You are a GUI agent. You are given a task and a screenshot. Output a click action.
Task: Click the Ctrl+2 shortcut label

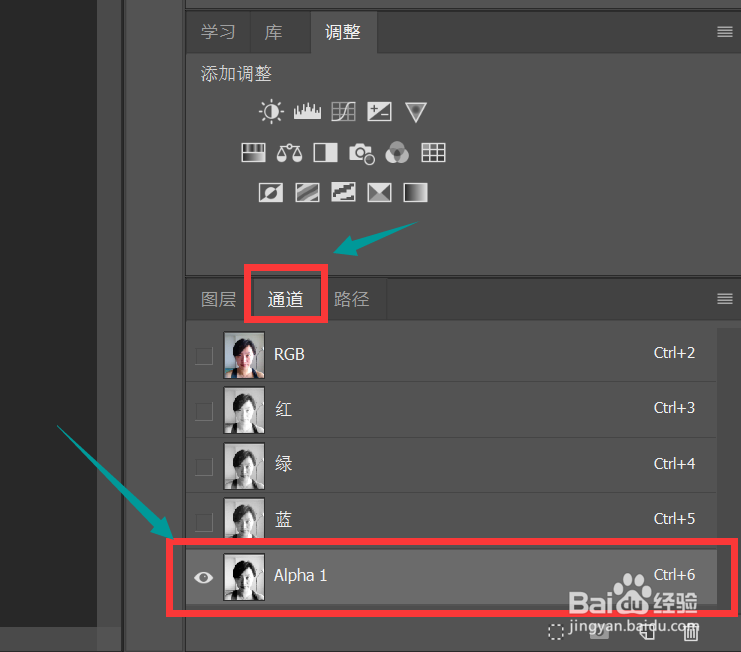(674, 353)
